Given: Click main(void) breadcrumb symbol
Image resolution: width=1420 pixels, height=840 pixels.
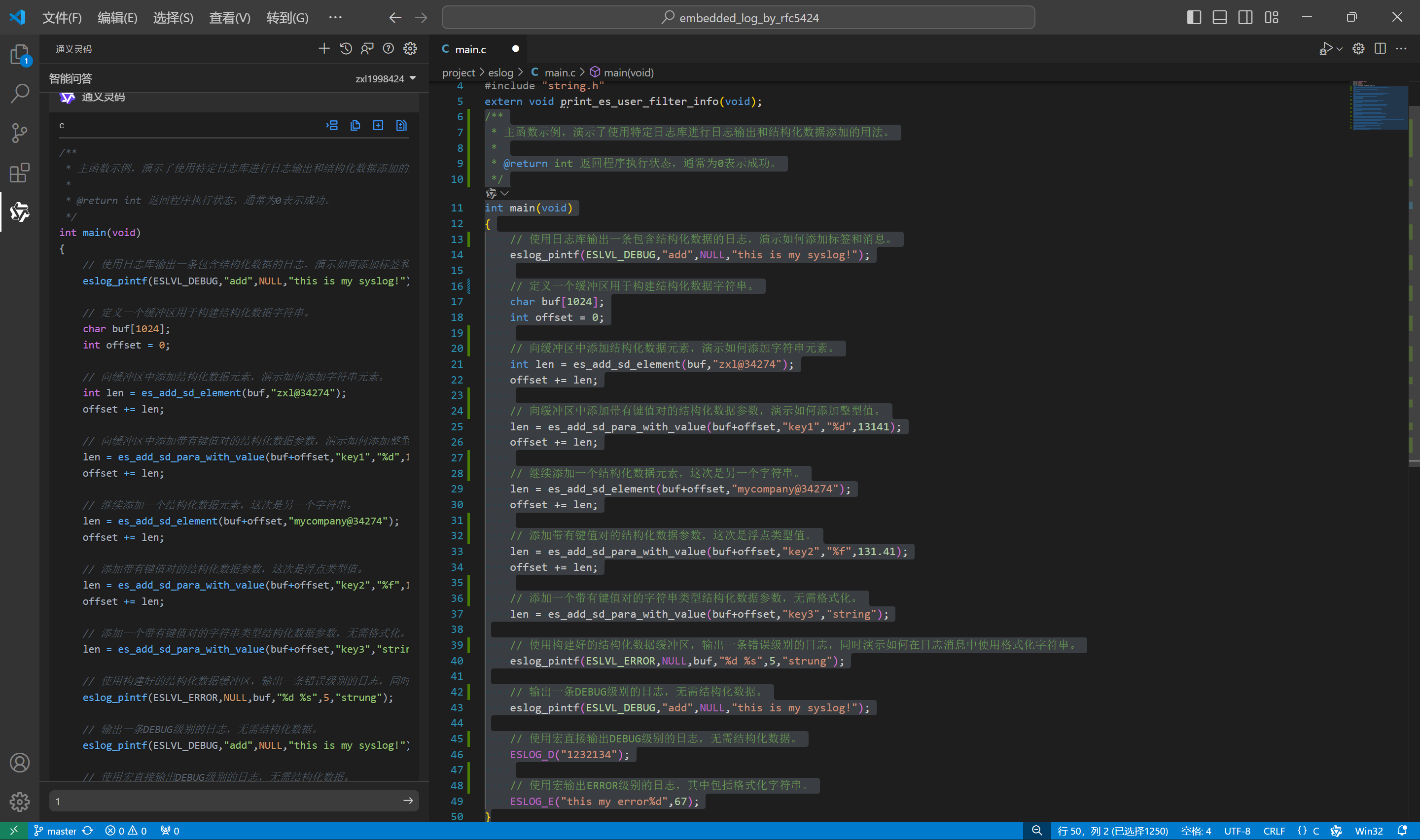Looking at the screenshot, I should coord(621,72).
